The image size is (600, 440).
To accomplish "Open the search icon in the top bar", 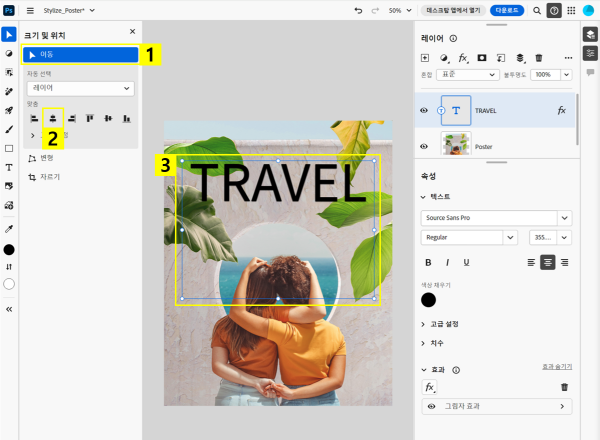I will (x=537, y=11).
